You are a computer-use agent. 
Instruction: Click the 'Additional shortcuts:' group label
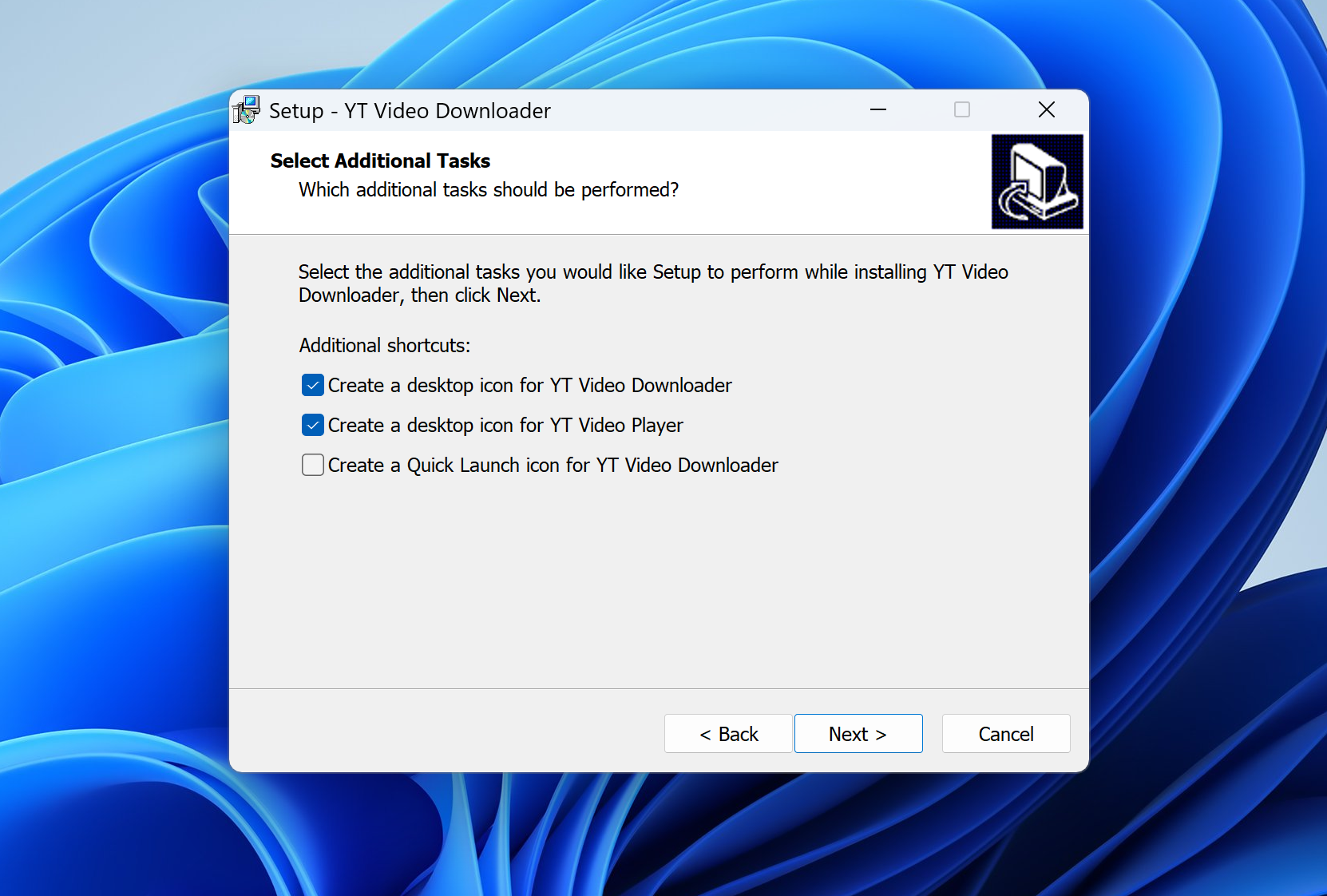pyautogui.click(x=385, y=346)
